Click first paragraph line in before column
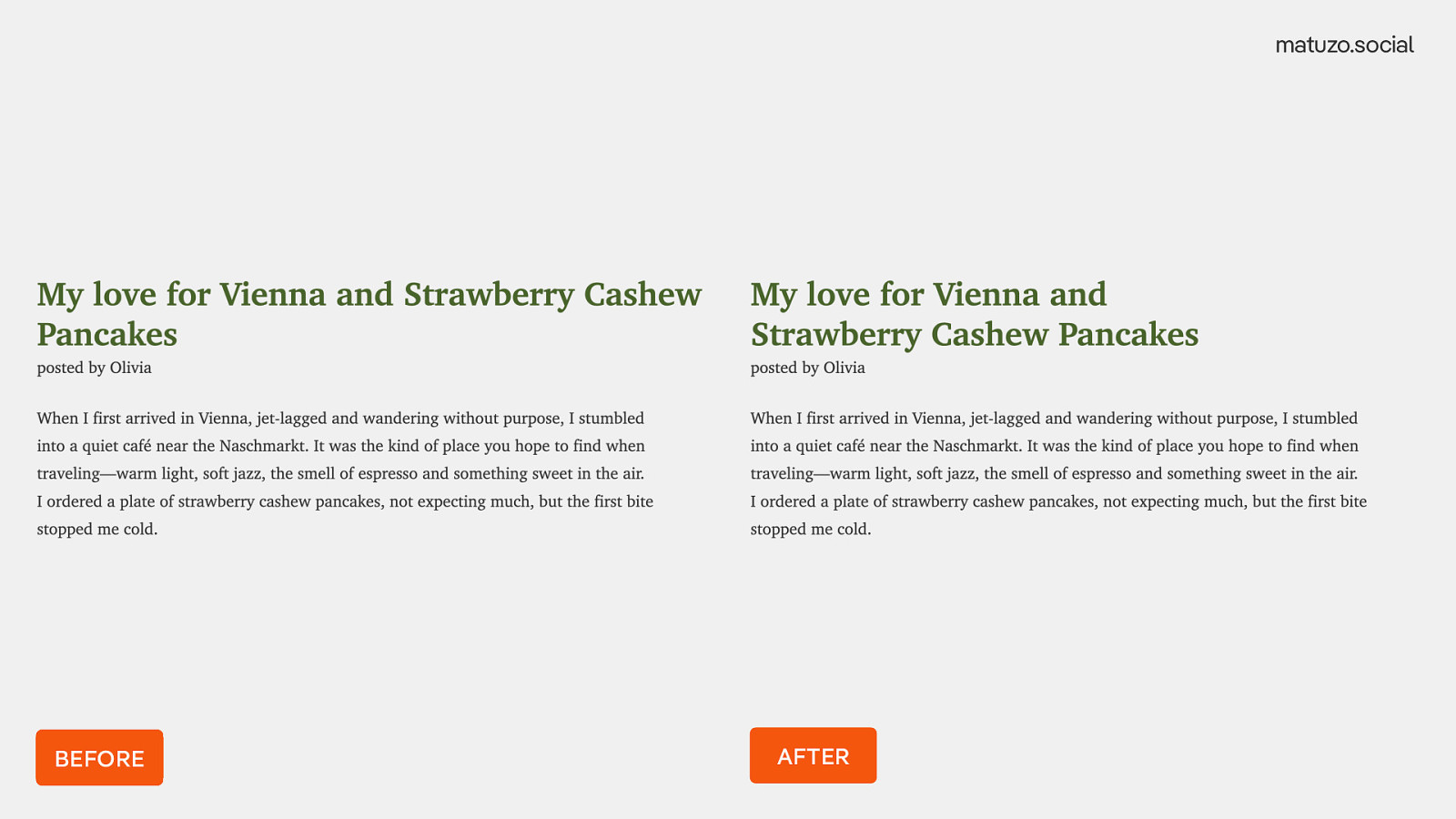This screenshot has width=1456, height=819. (340, 419)
